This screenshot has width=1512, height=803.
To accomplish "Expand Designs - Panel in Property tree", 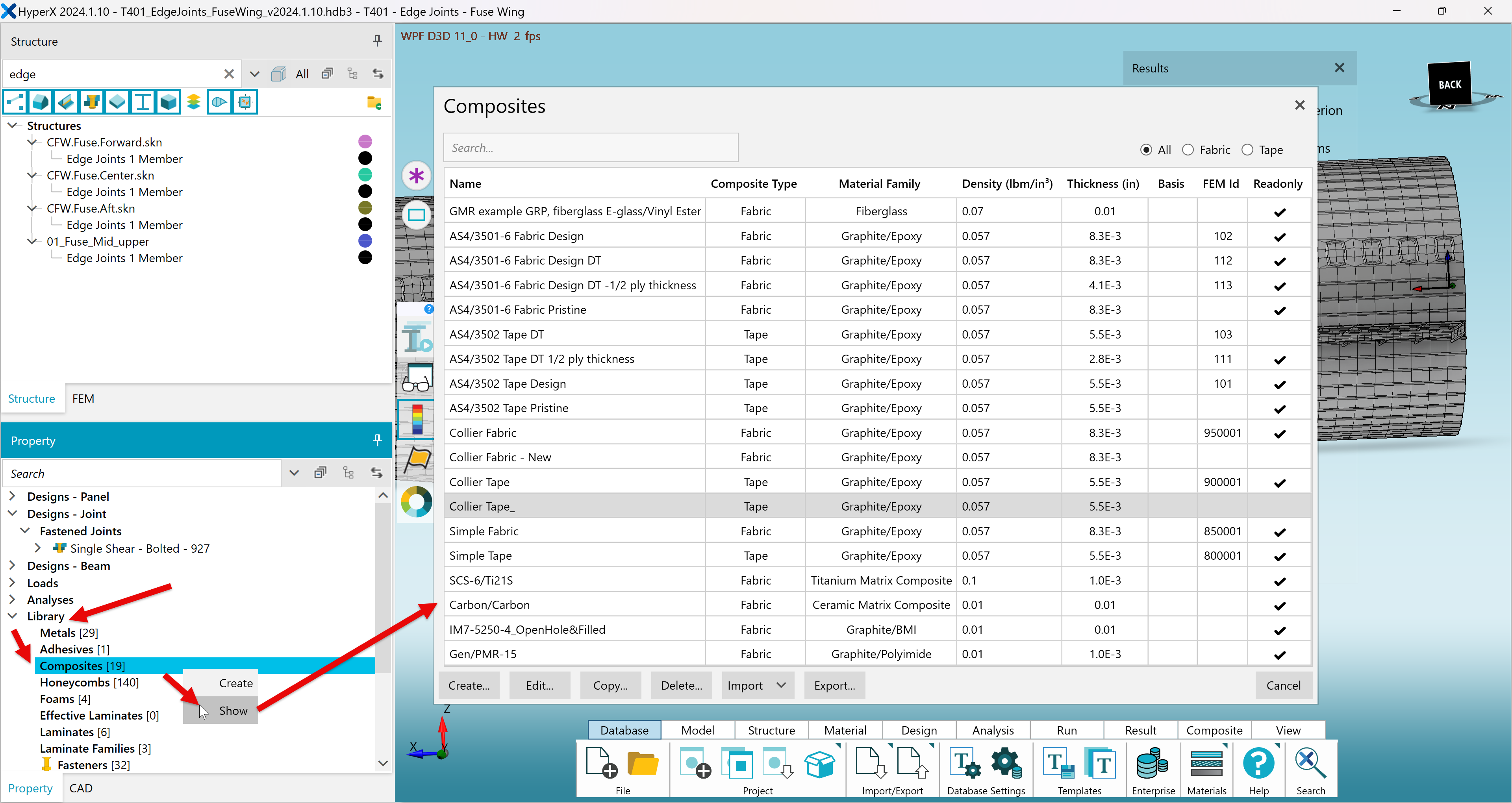I will click(x=12, y=497).
